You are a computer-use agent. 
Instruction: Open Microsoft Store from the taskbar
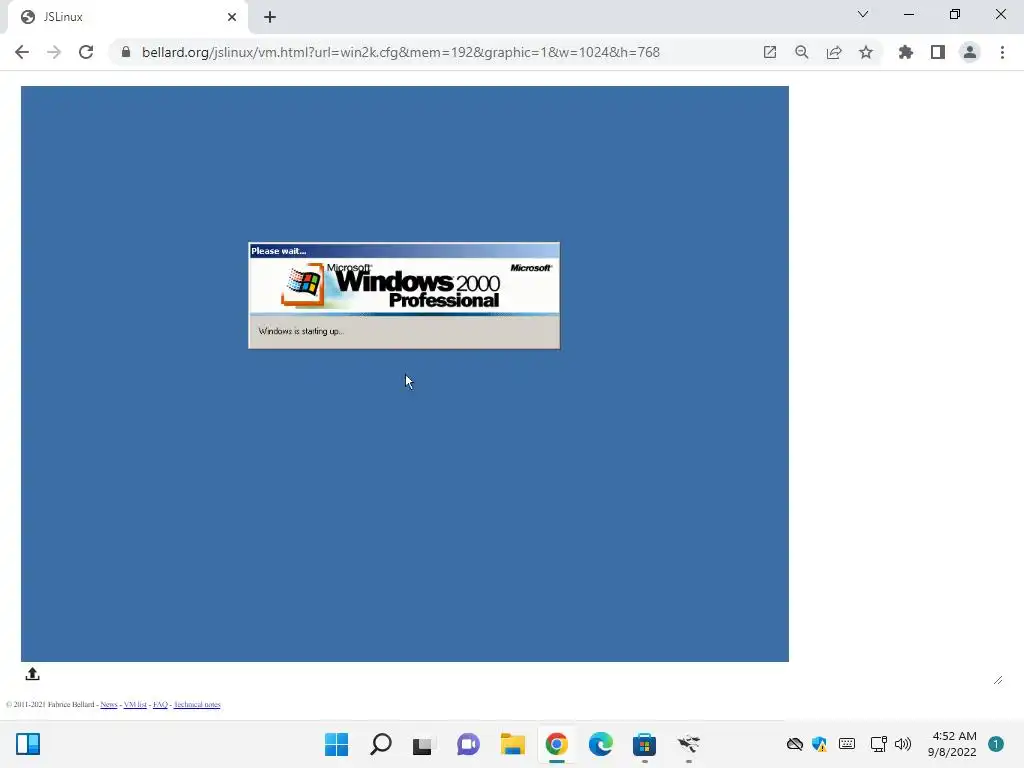click(645, 744)
